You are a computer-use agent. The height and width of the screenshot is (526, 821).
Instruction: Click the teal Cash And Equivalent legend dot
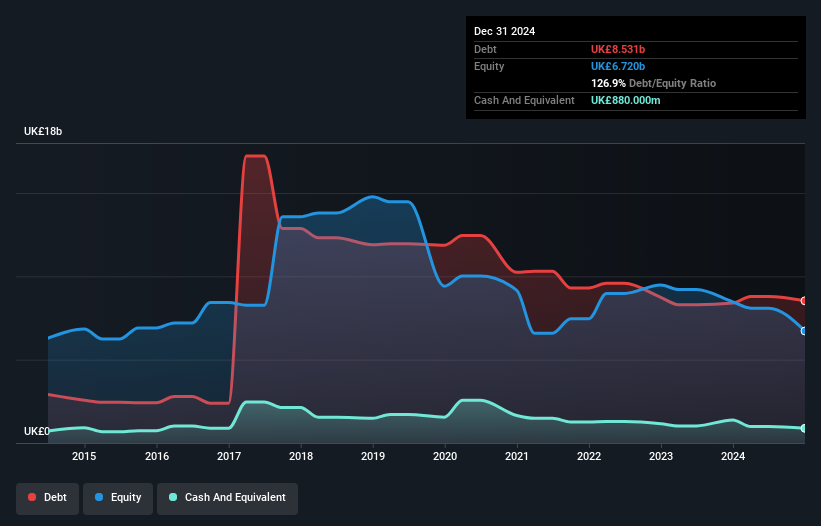(173, 497)
